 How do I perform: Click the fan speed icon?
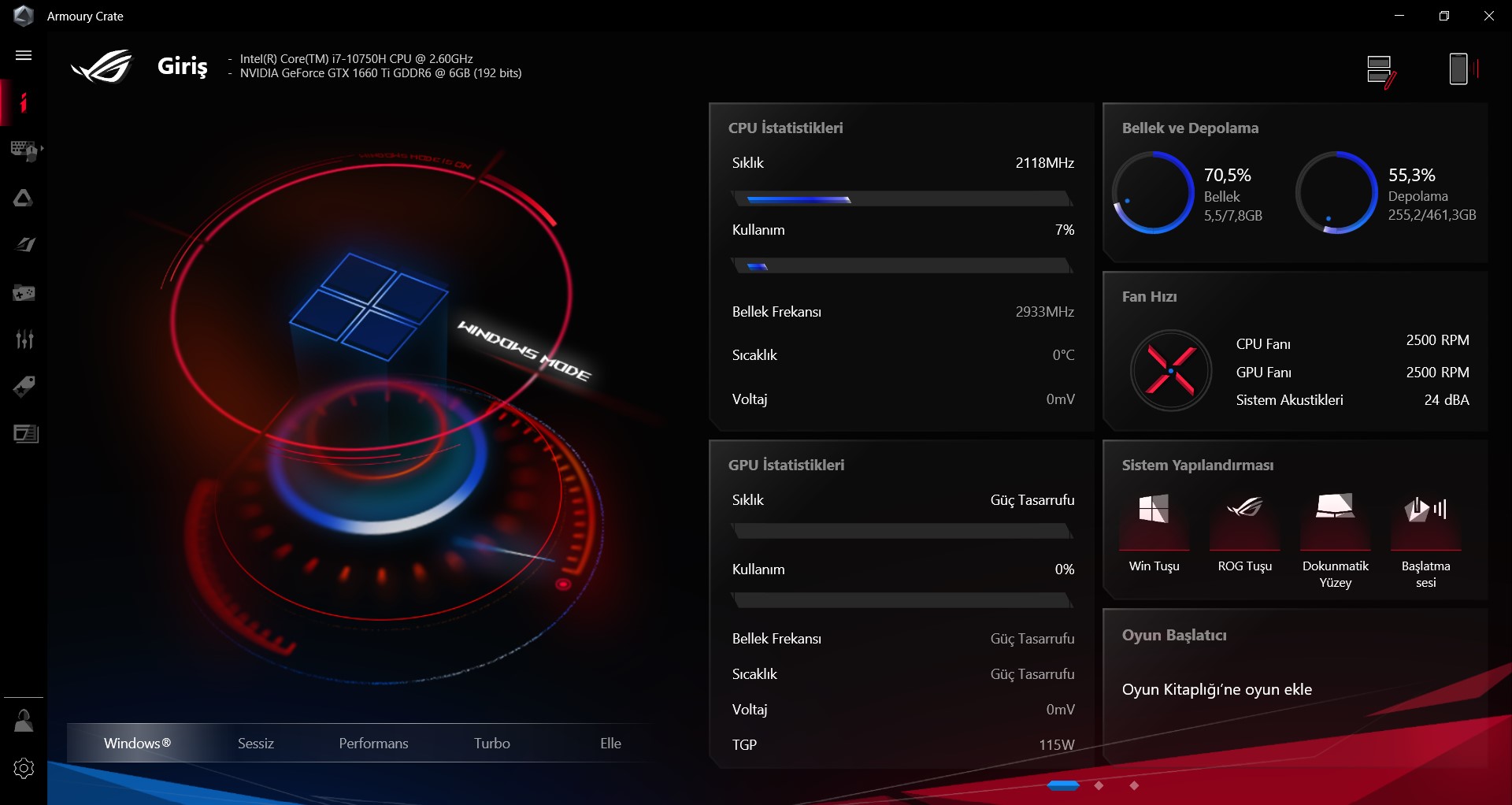coord(1170,370)
